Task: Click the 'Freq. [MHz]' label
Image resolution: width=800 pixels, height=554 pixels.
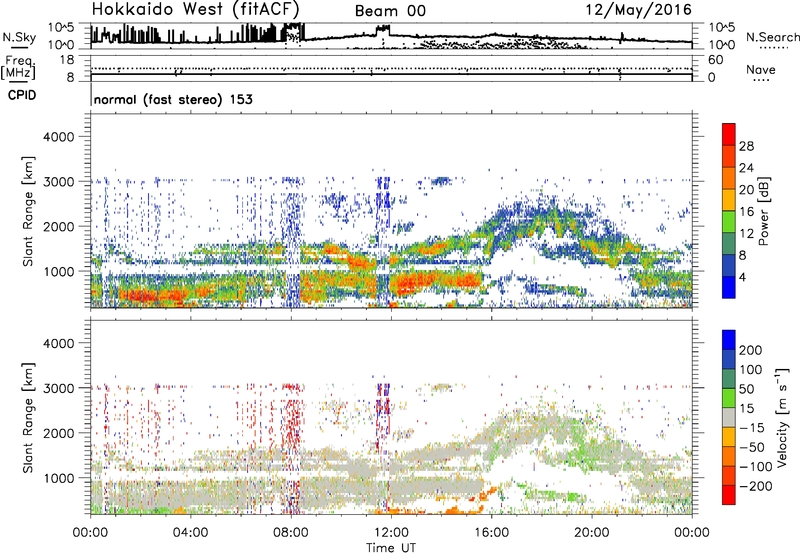Action: (x=18, y=67)
